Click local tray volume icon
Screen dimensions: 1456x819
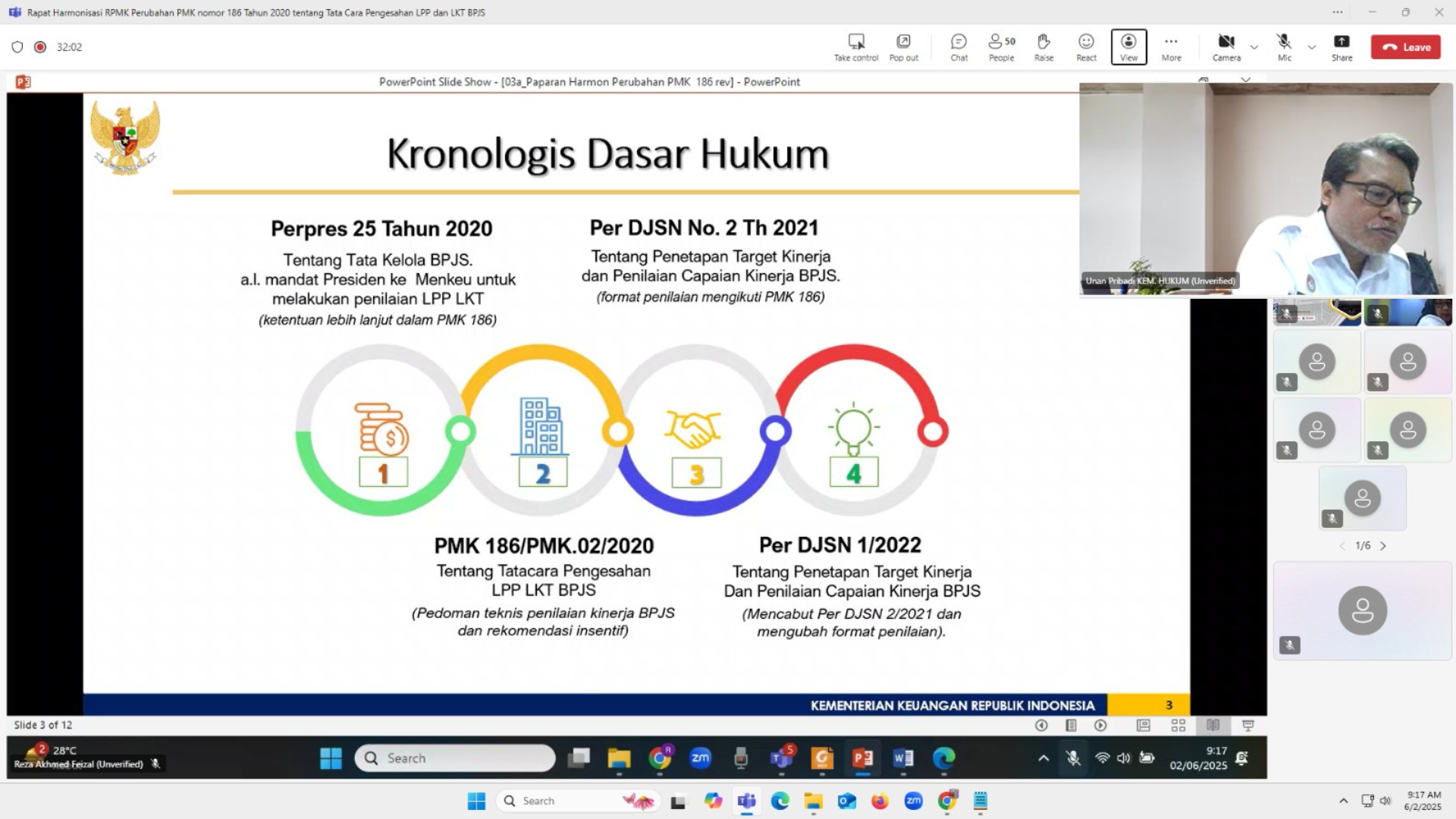(x=1385, y=801)
